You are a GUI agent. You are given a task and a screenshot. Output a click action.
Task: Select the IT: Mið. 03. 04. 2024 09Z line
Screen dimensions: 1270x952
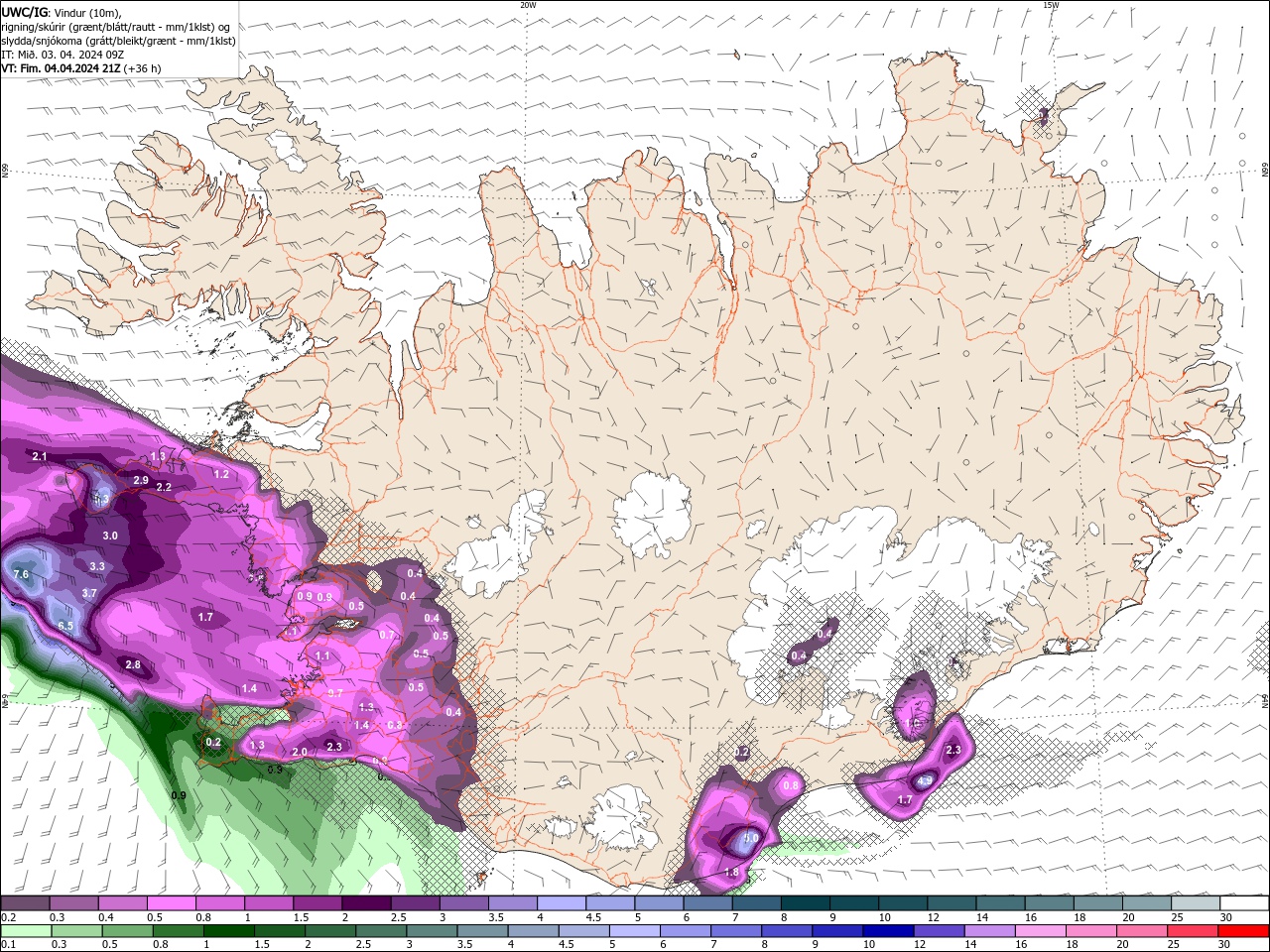click(x=63, y=55)
